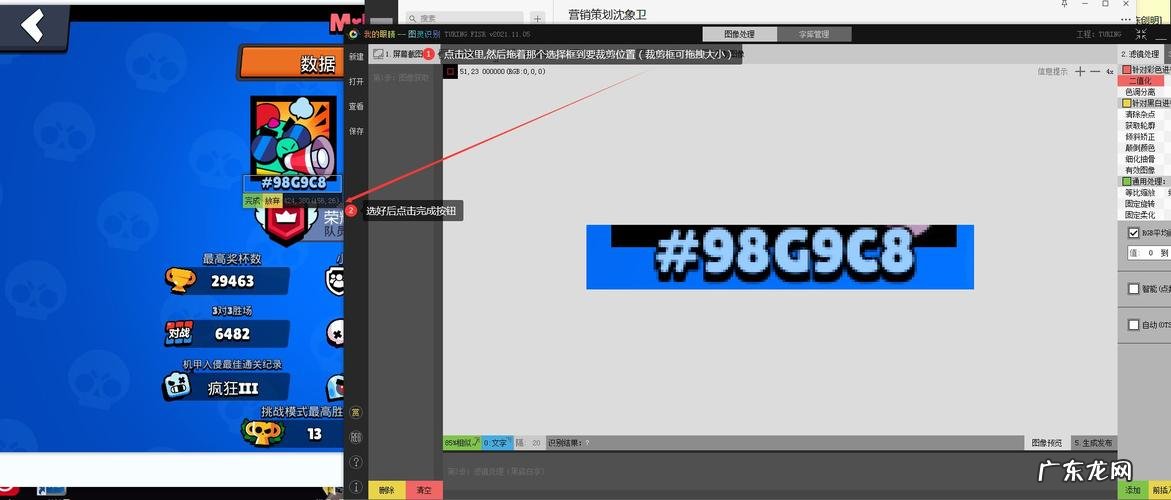
Task: Click the 85%相似 green button
Action: 462,443
